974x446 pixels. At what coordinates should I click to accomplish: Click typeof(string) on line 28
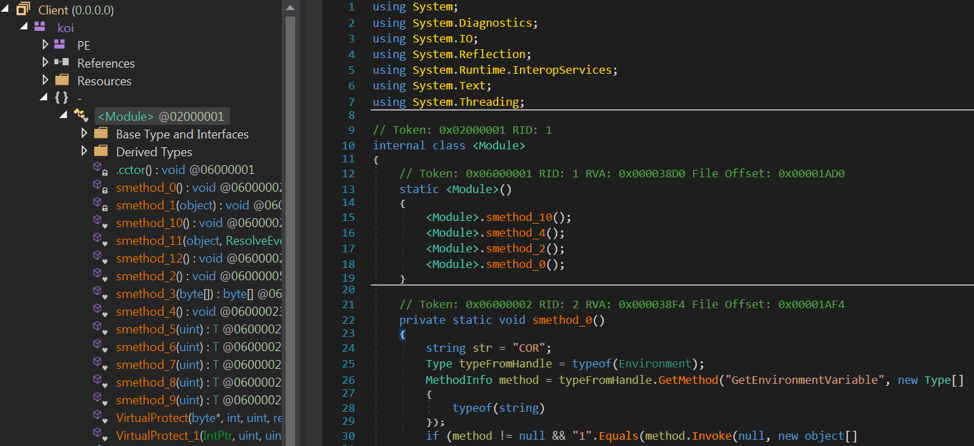(499, 407)
